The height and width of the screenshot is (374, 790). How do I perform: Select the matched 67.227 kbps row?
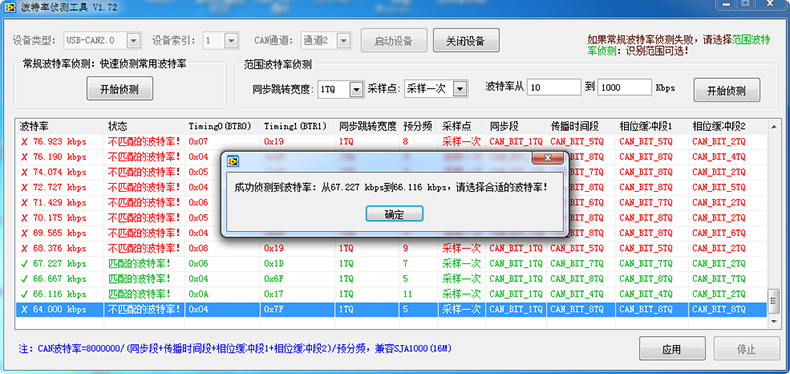click(x=391, y=264)
